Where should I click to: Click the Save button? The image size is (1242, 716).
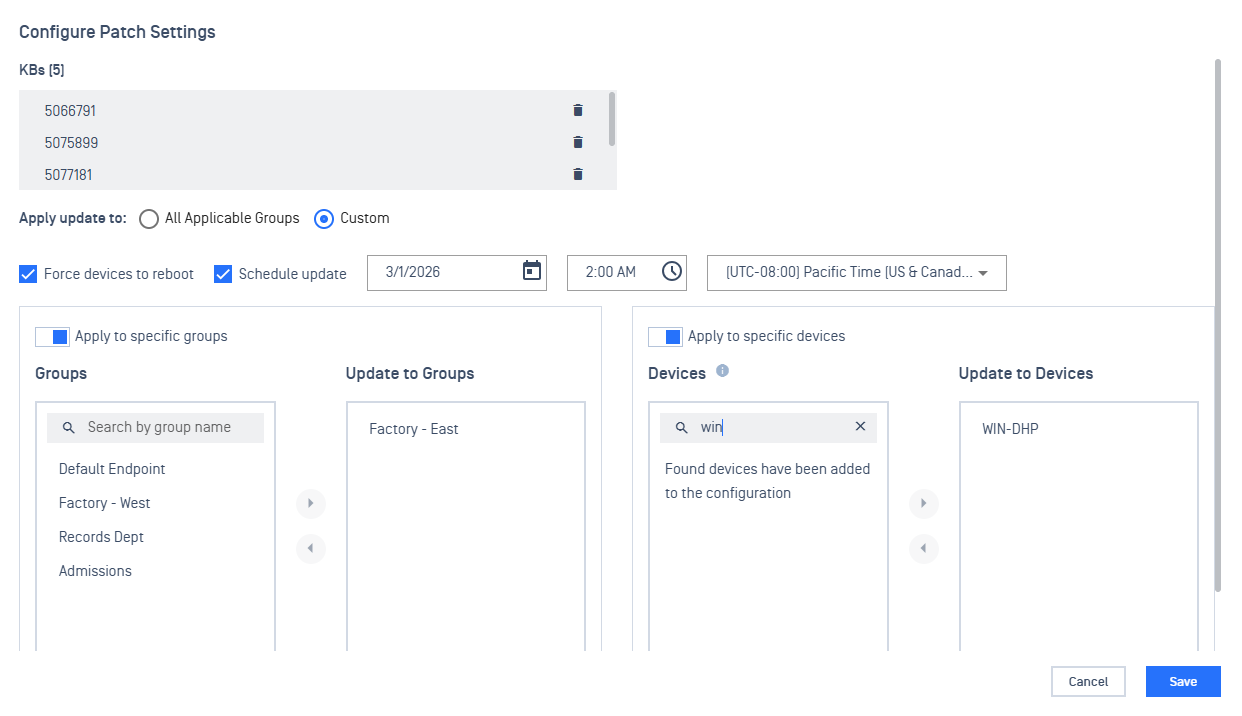1183,681
